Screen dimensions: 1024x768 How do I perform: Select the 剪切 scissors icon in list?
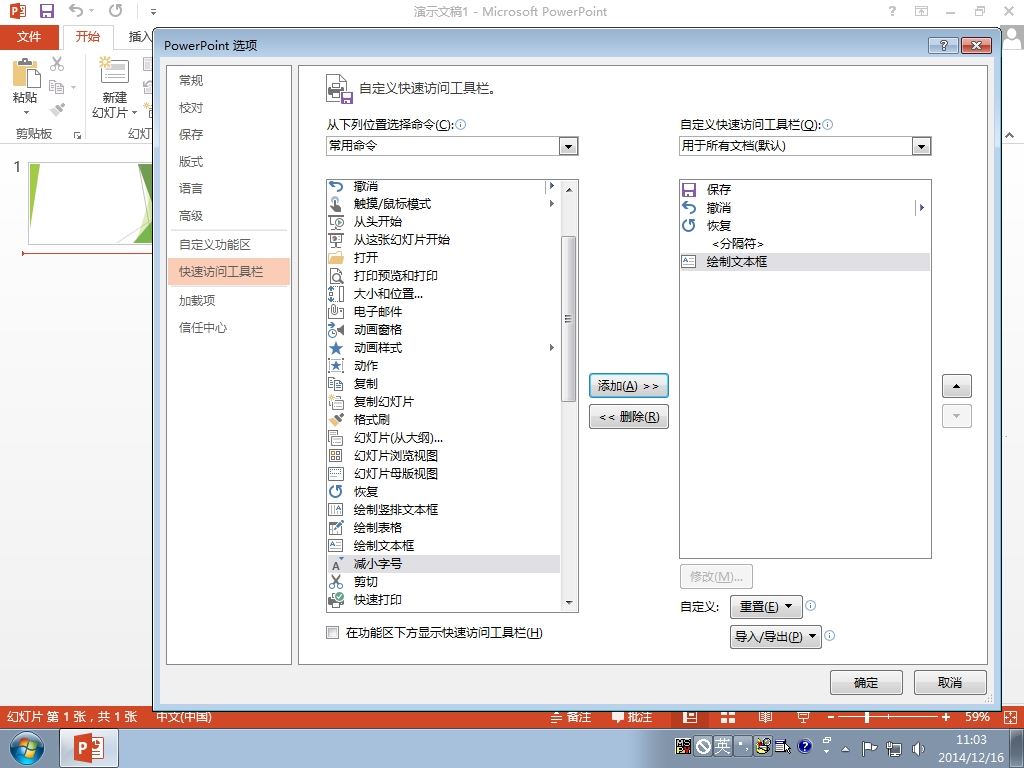336,582
